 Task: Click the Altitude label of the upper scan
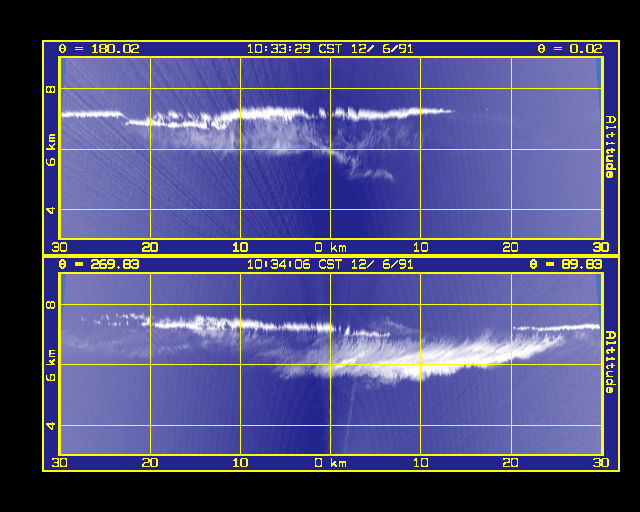(x=611, y=147)
